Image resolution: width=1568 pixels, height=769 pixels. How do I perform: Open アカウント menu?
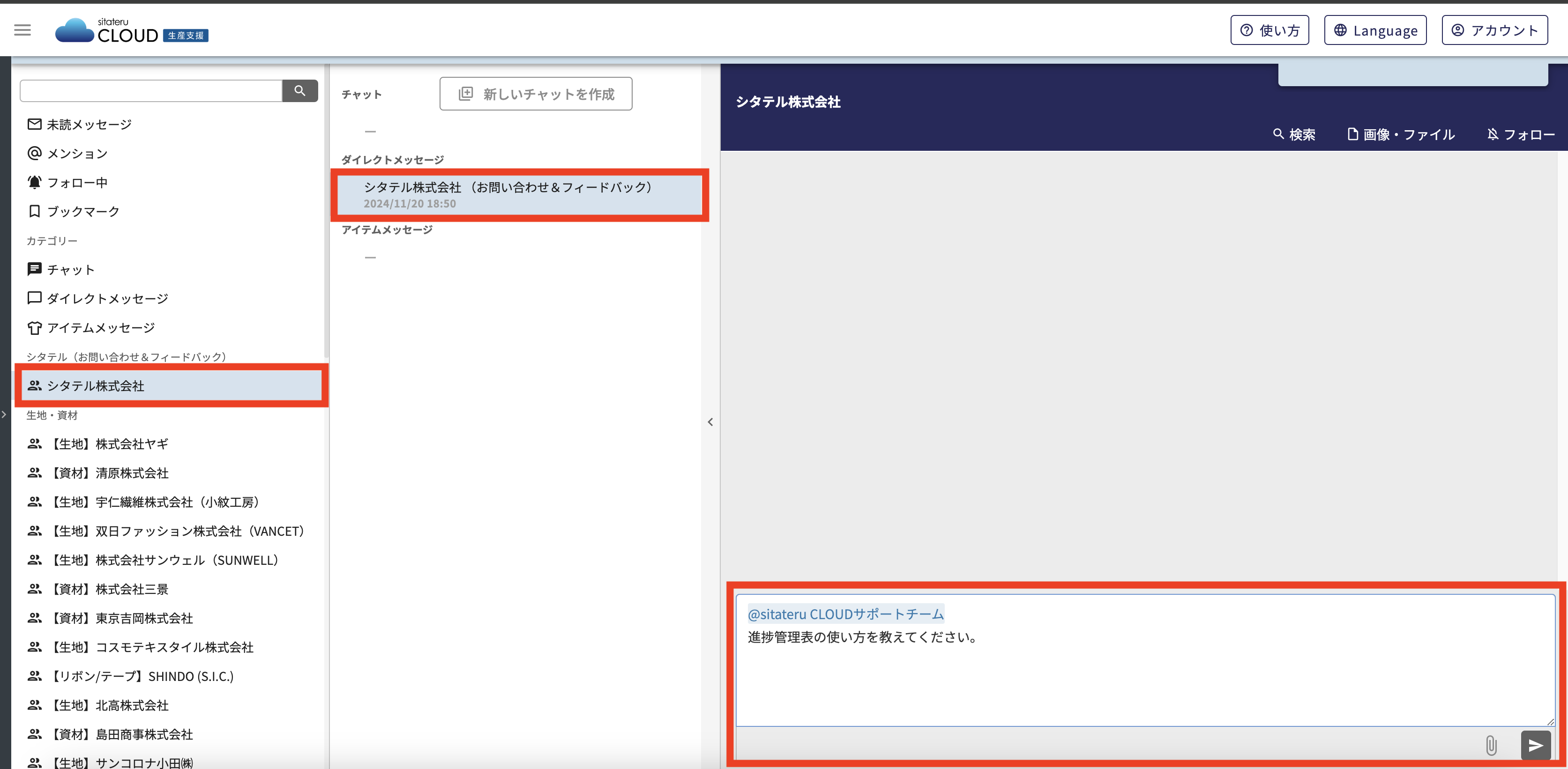click(1494, 30)
